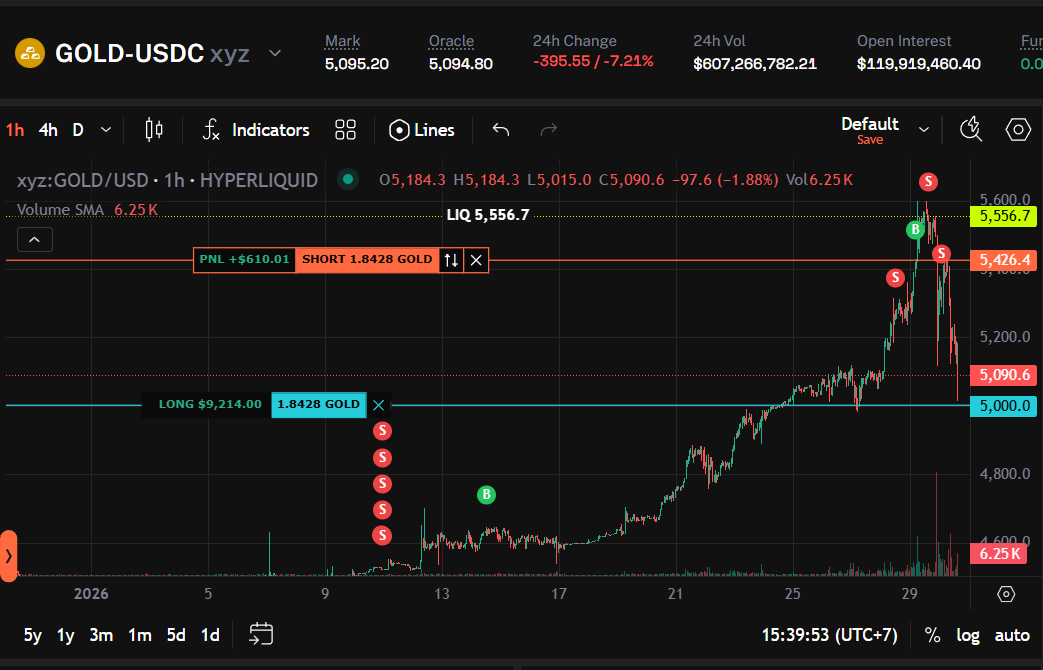Screen dimensions: 1043x670
Task: Open the candlestick chart type selector
Action: click(x=154, y=130)
